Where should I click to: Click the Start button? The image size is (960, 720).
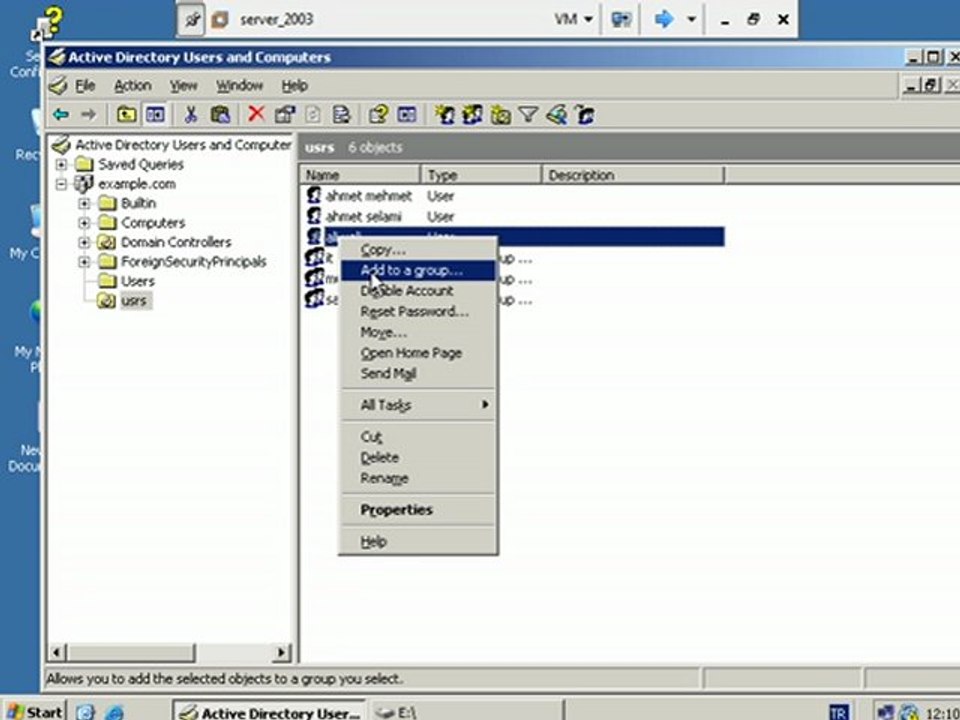pyautogui.click(x=34, y=711)
